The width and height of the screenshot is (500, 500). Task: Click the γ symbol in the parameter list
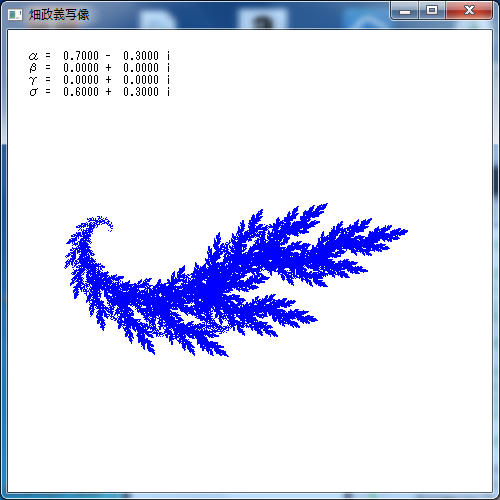pyautogui.click(x=33, y=80)
